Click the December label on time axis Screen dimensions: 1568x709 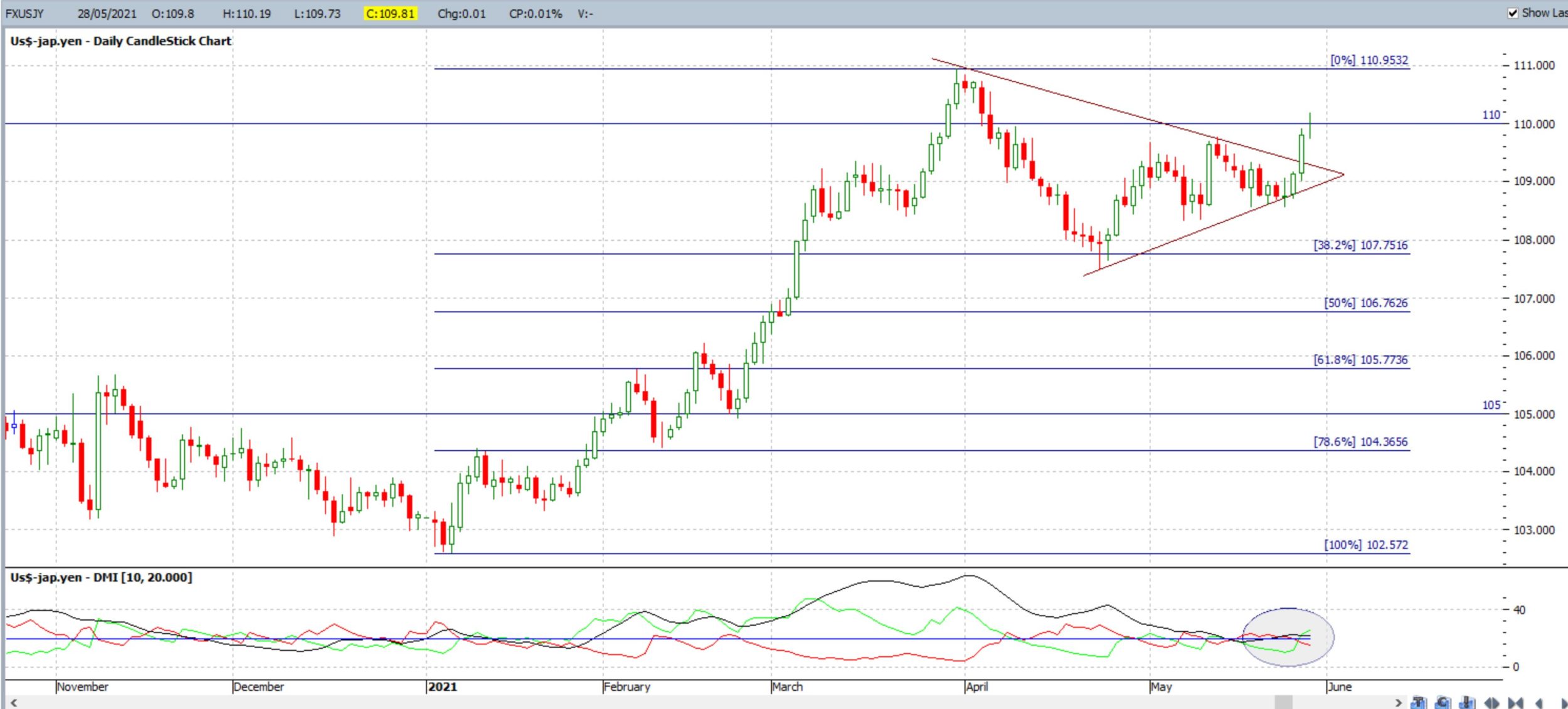pyautogui.click(x=259, y=687)
